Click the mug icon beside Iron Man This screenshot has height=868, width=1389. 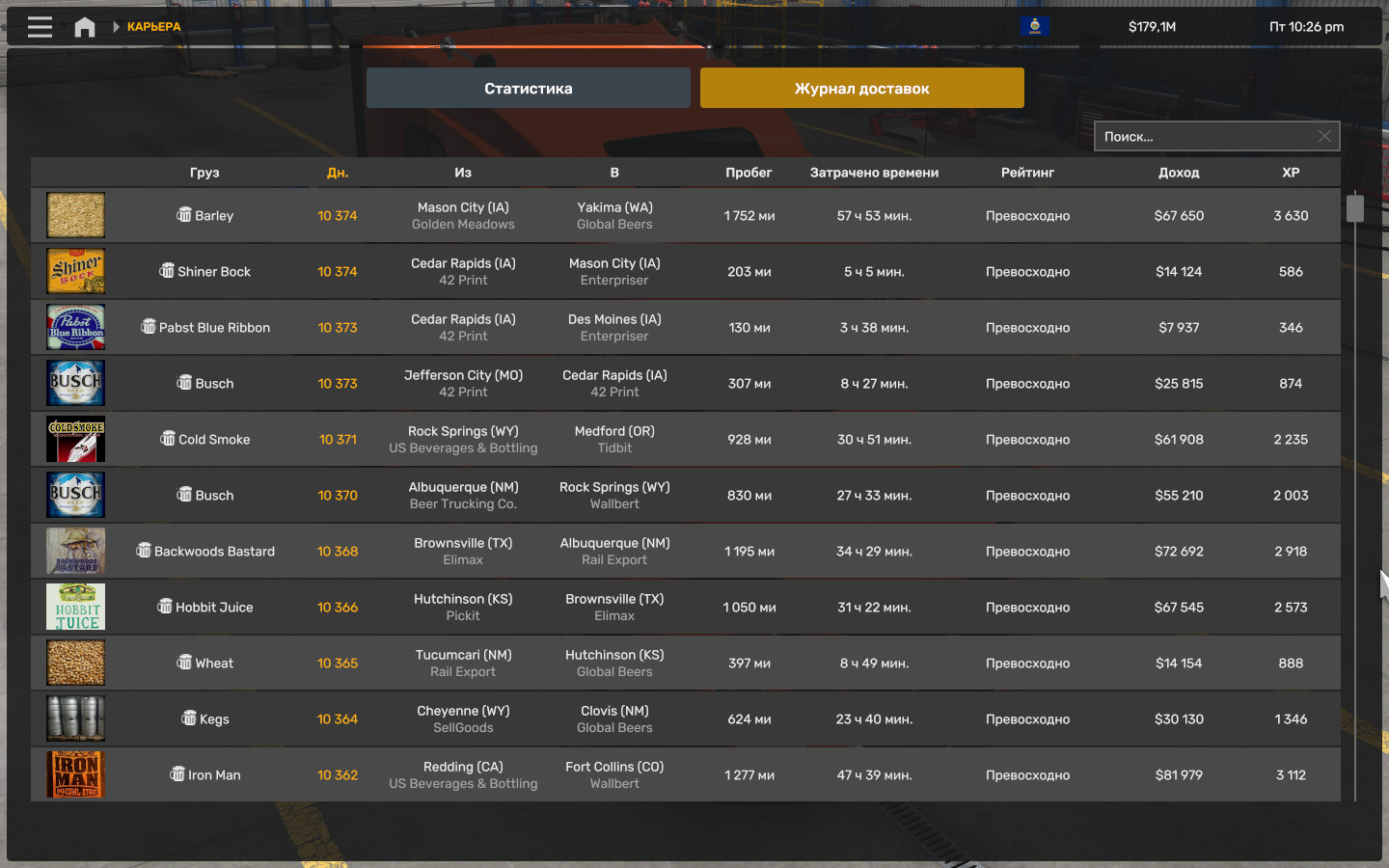coord(177,773)
